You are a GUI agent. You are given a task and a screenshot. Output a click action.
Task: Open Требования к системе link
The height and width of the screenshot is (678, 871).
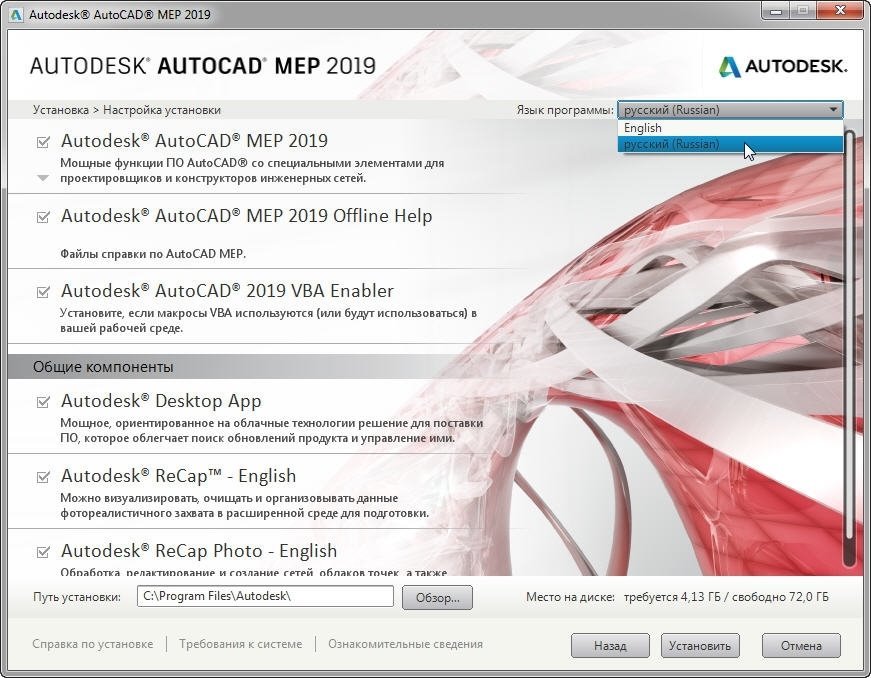pos(241,644)
